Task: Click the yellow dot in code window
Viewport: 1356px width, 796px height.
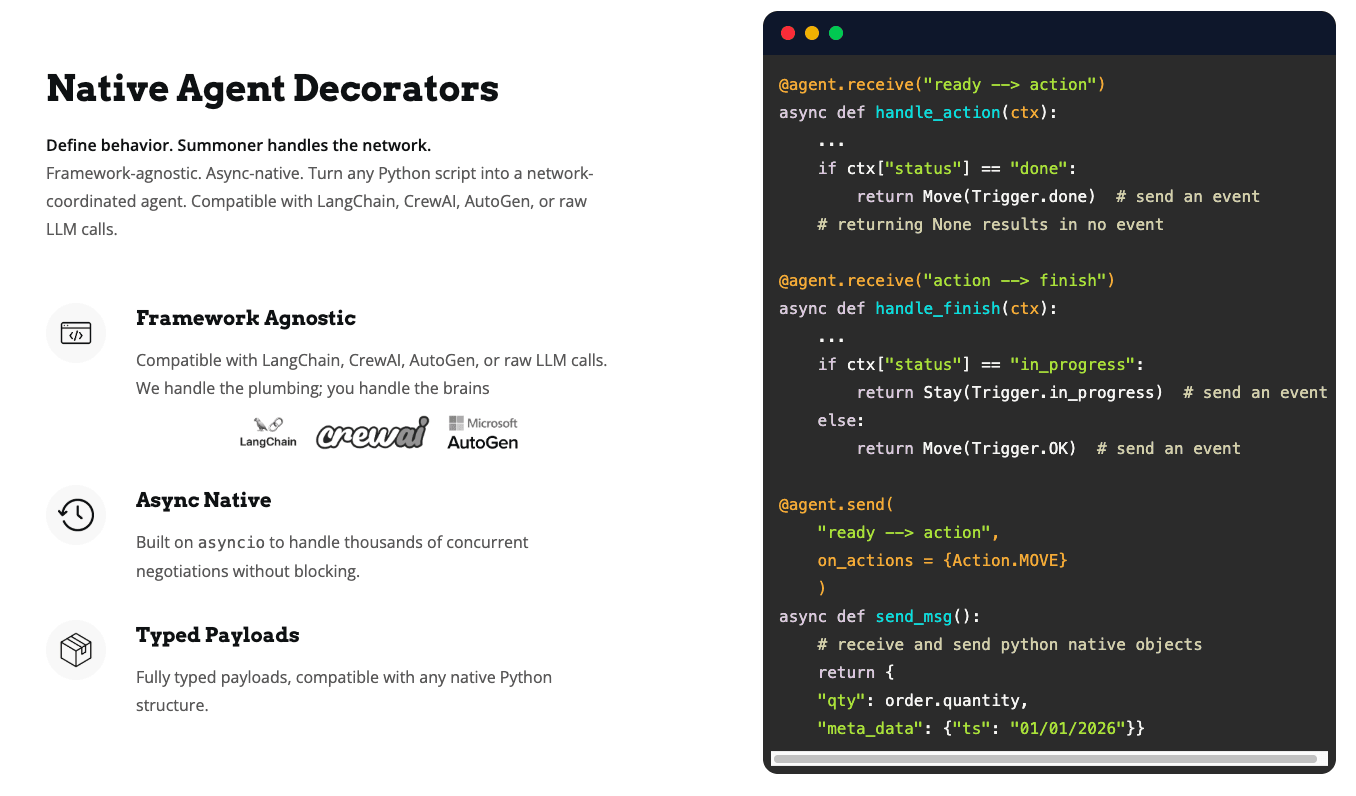Action: [x=812, y=33]
